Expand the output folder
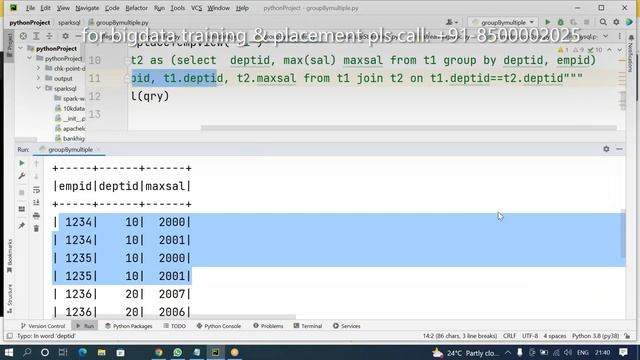This screenshot has width=640, height=360. [x=39, y=78]
